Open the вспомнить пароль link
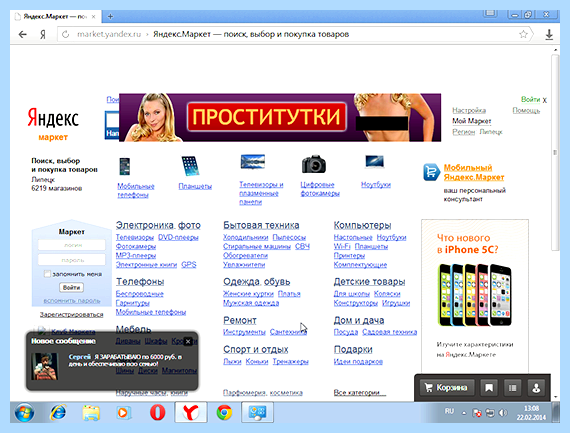Screen dimensions: 570x433 (x=72, y=301)
